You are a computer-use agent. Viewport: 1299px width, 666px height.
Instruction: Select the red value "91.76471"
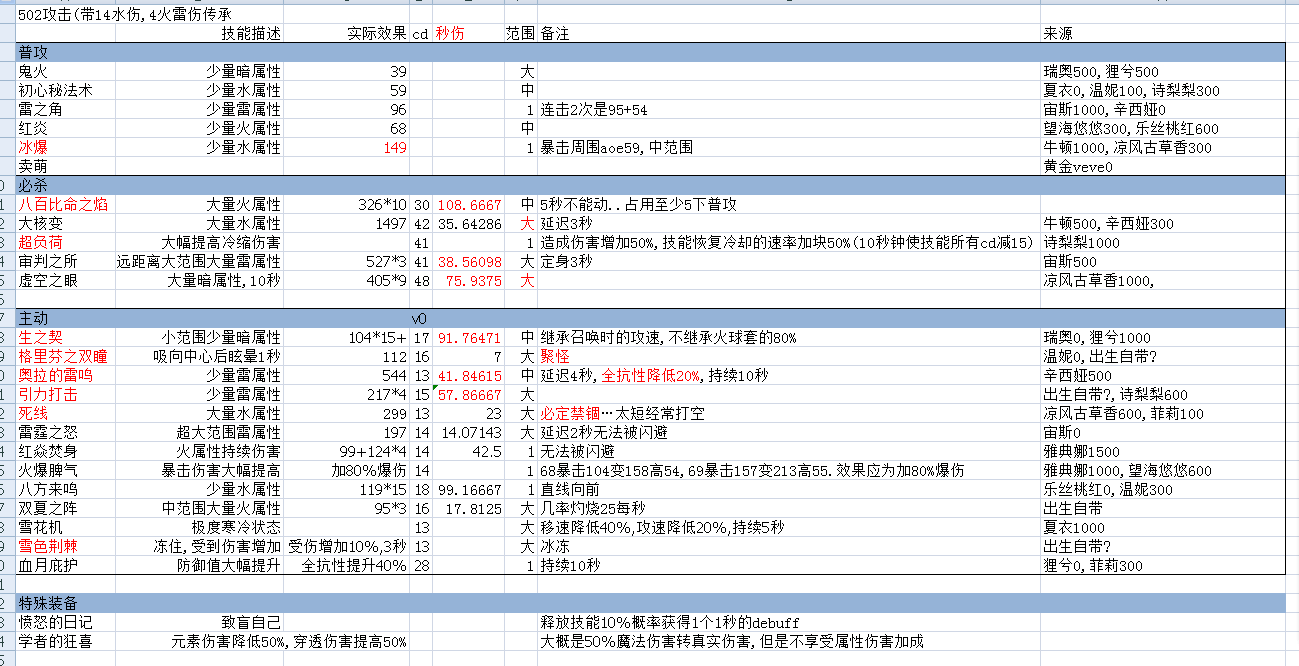(x=468, y=337)
